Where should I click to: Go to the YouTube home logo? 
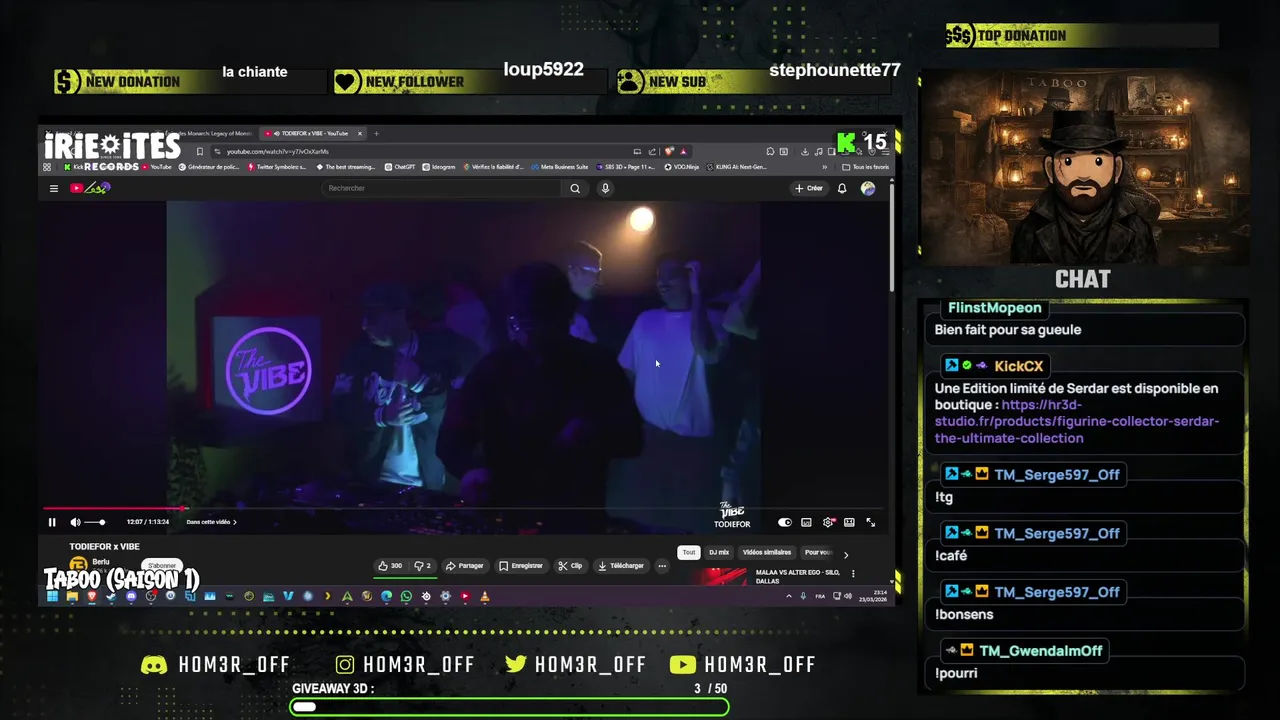coord(89,188)
